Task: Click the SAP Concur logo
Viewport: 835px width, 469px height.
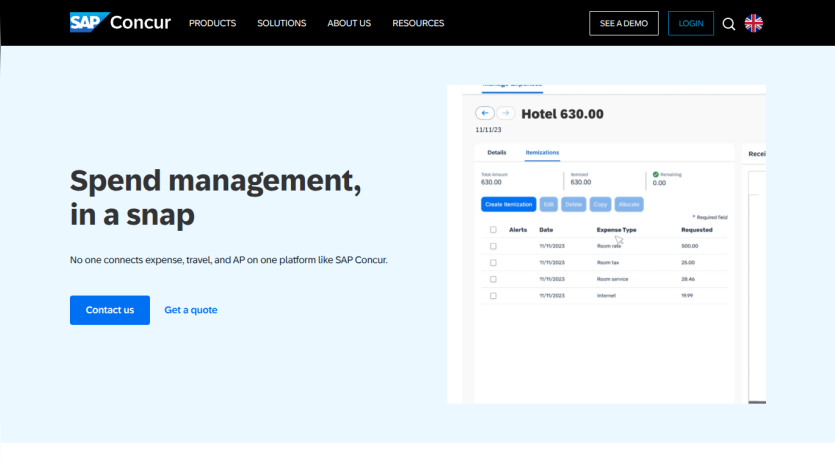Action: (120, 22)
